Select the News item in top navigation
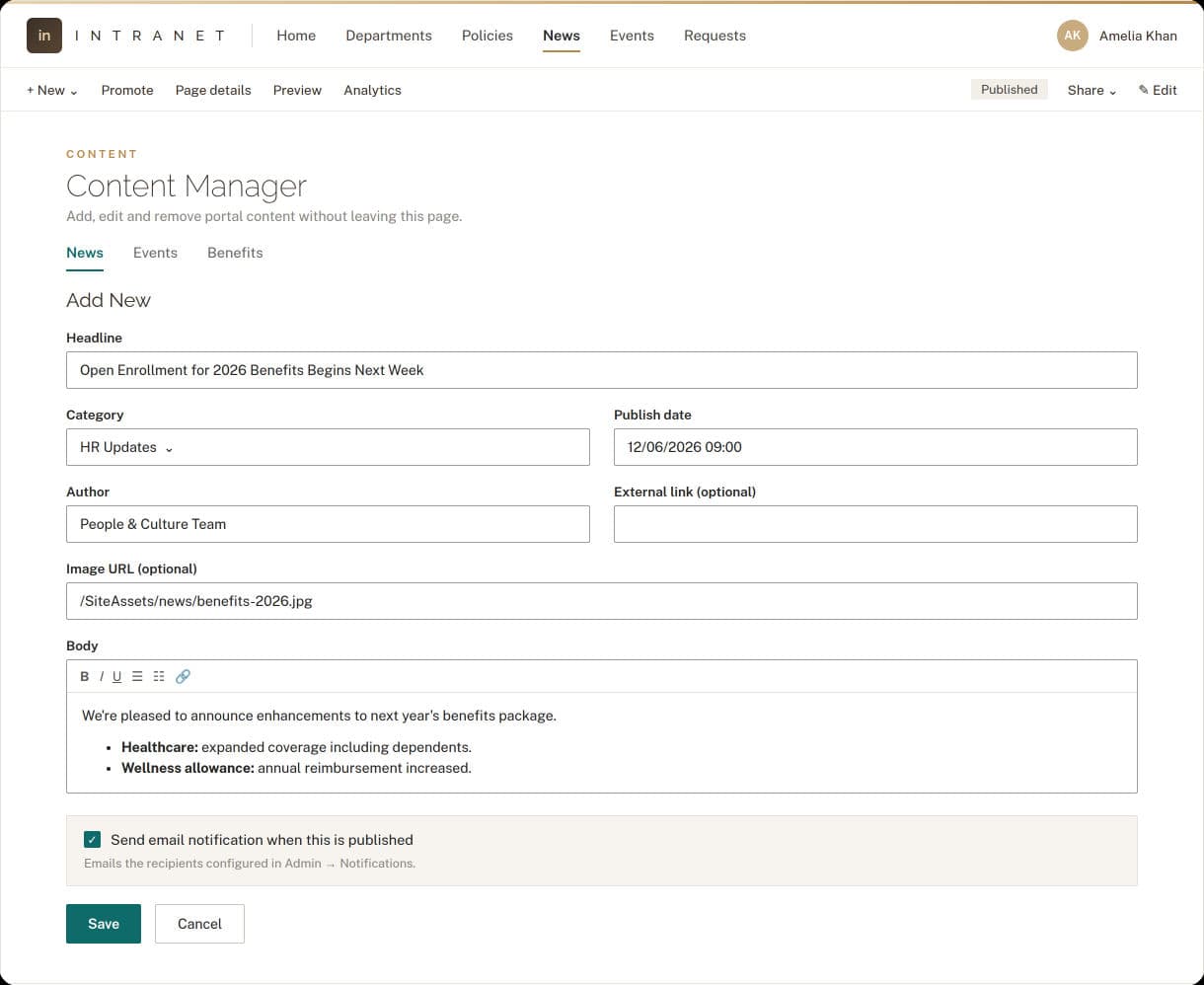 tap(562, 36)
